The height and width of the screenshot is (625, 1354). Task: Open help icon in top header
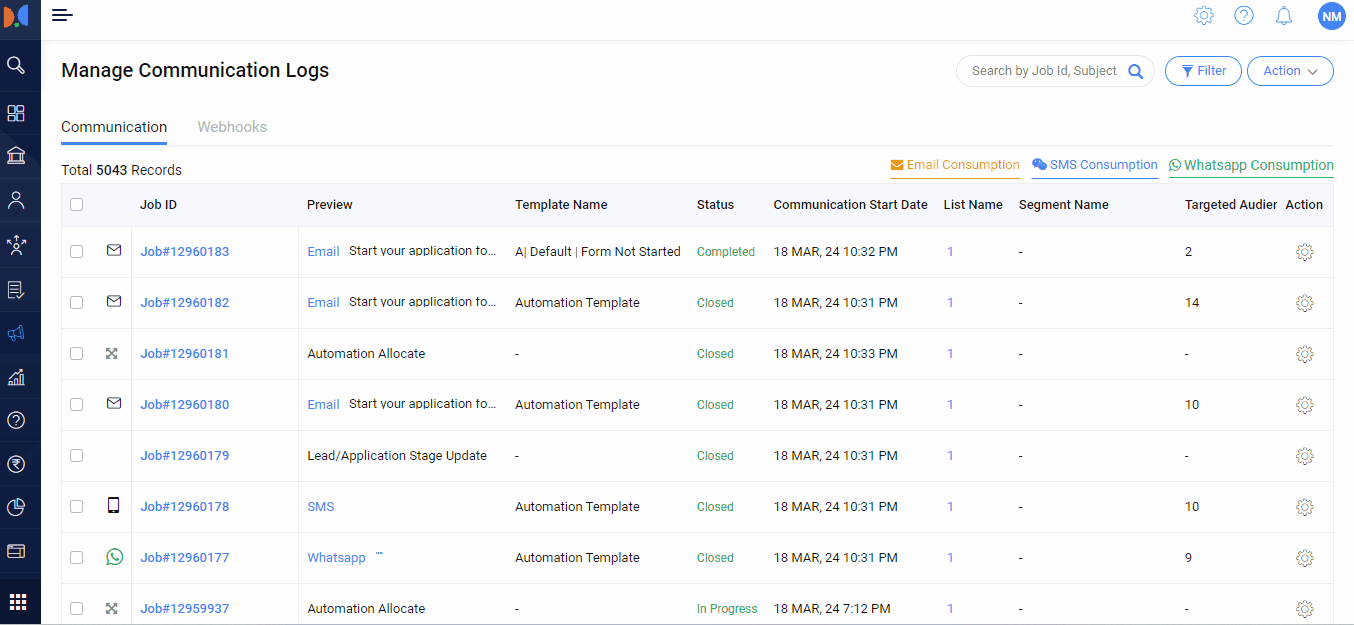tap(1244, 15)
